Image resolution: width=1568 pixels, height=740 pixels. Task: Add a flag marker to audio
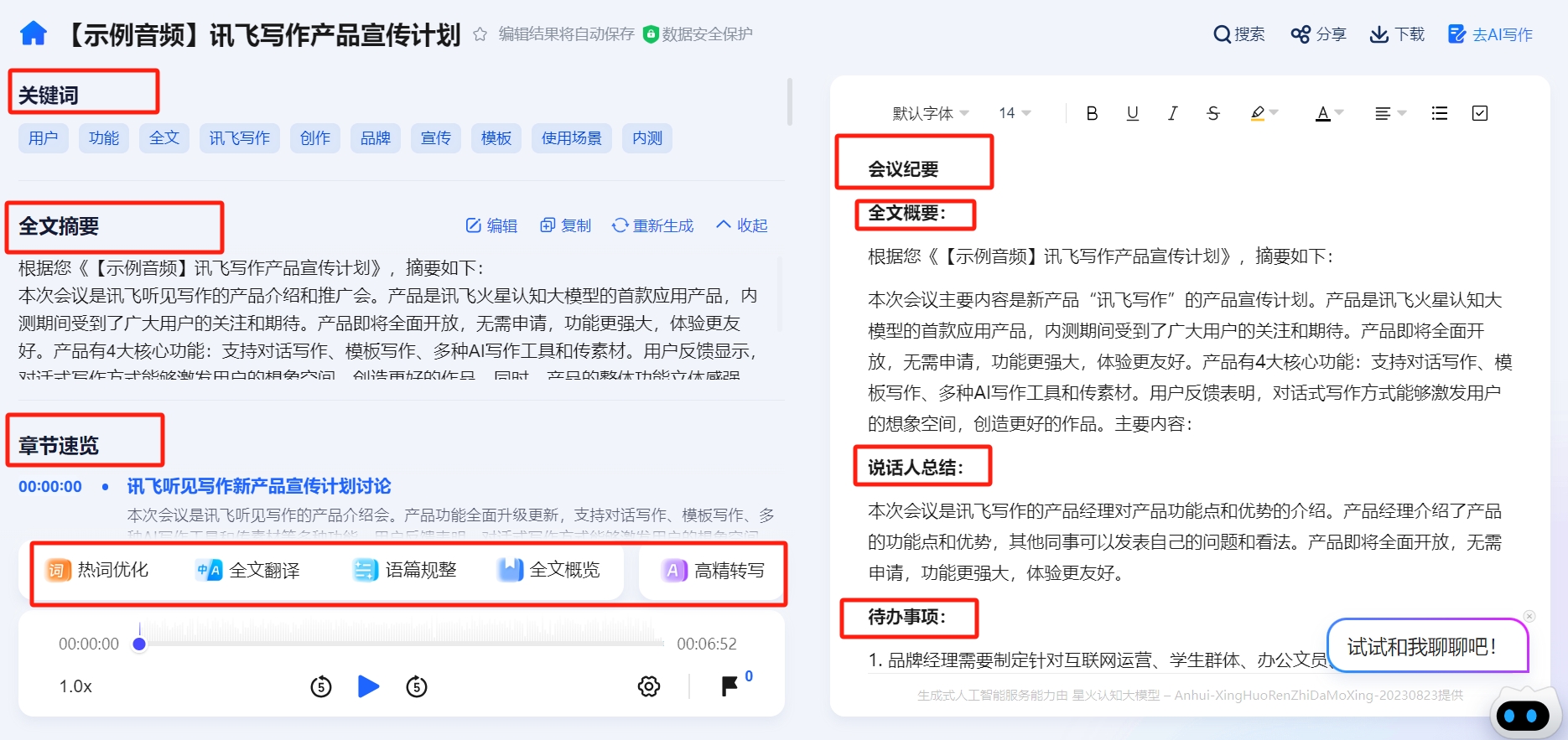[x=729, y=686]
